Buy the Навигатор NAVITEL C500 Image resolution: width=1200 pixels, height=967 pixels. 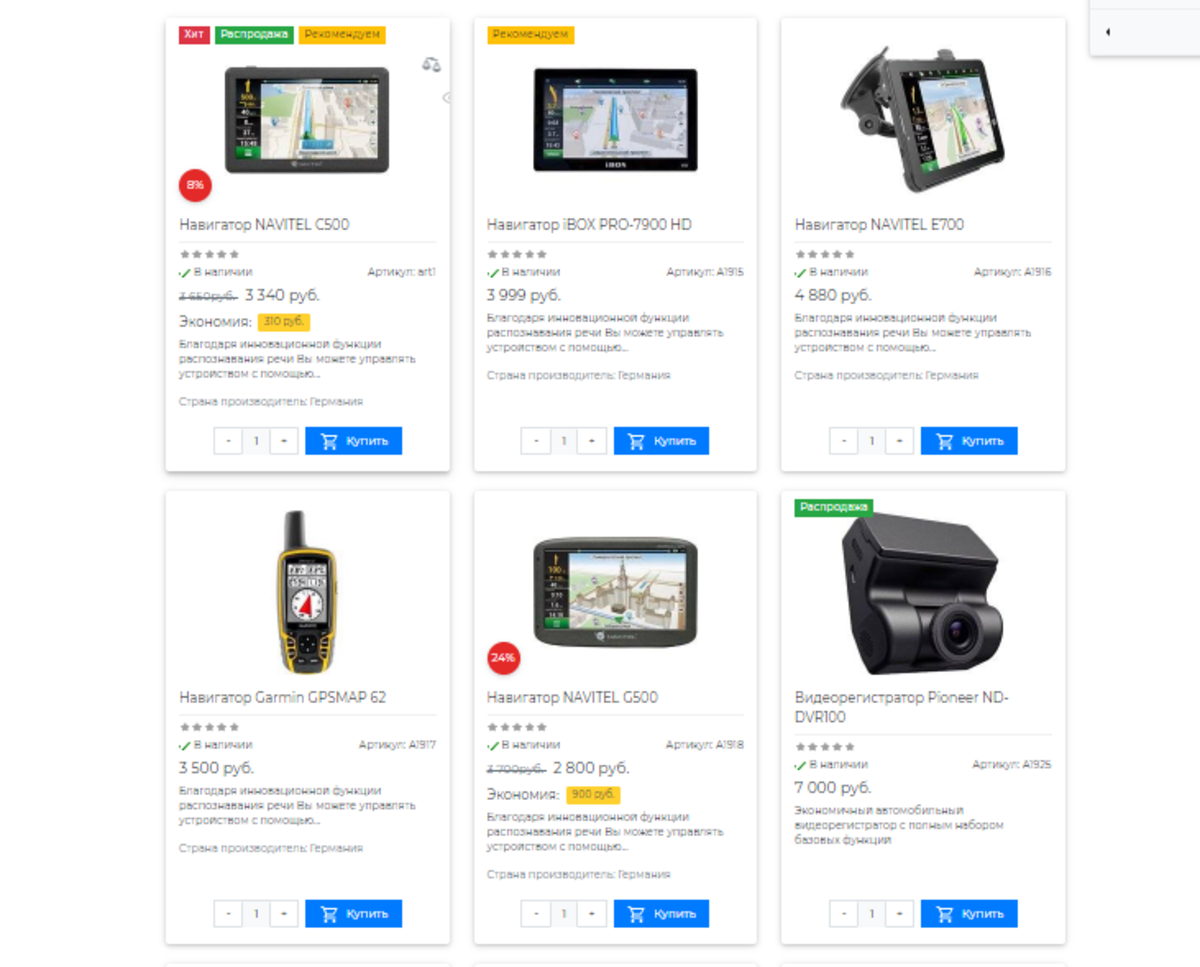click(354, 441)
